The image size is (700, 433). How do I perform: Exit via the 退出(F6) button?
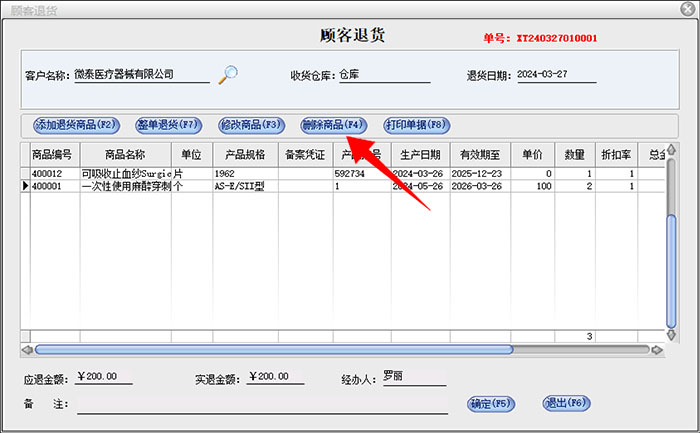tap(566, 404)
